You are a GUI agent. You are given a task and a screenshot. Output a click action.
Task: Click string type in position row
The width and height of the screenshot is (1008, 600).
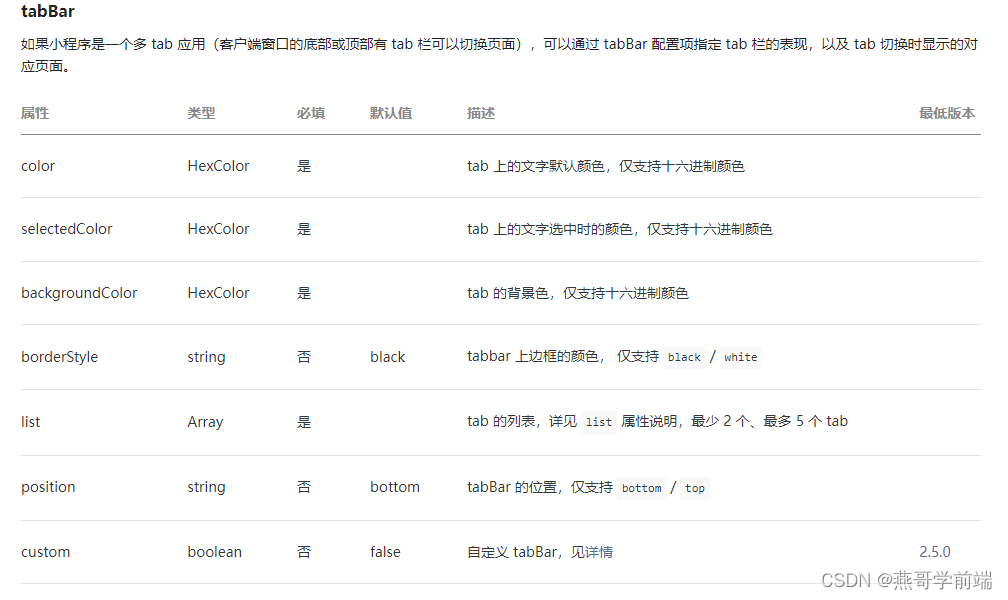point(206,487)
